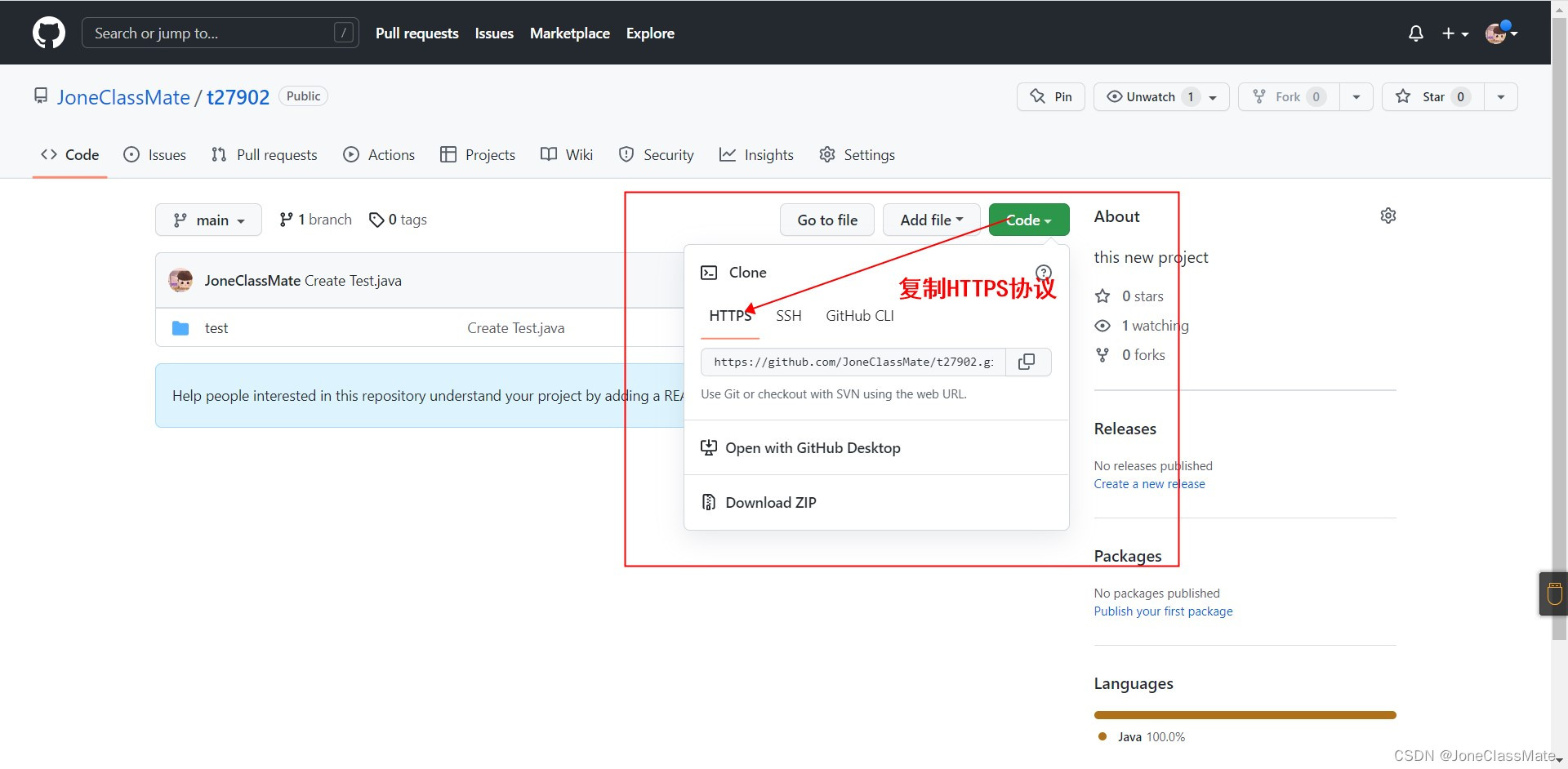Open the repository Code tab
The image size is (1568, 769).
(70, 154)
